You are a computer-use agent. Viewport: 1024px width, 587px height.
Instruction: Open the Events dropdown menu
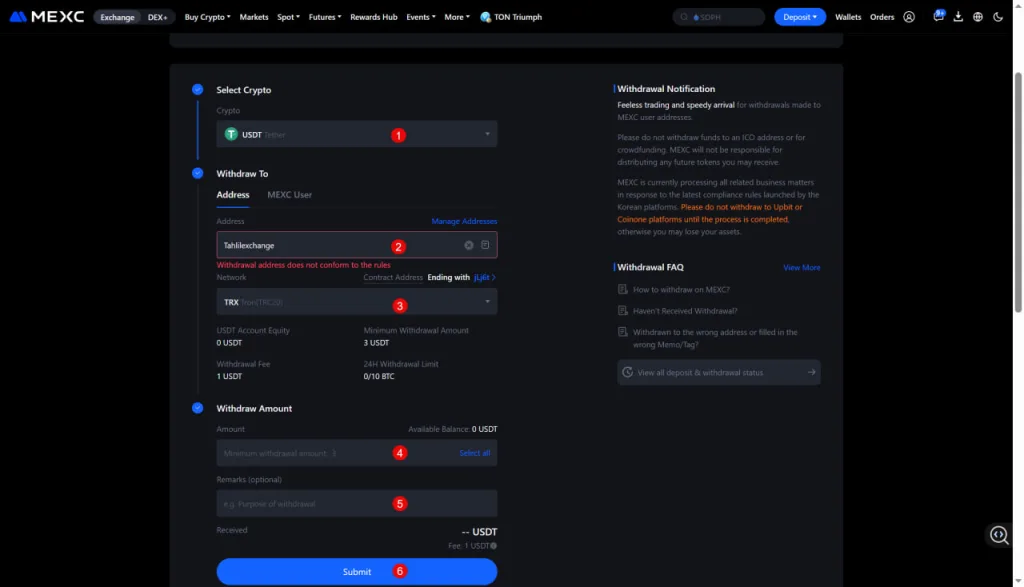point(421,17)
